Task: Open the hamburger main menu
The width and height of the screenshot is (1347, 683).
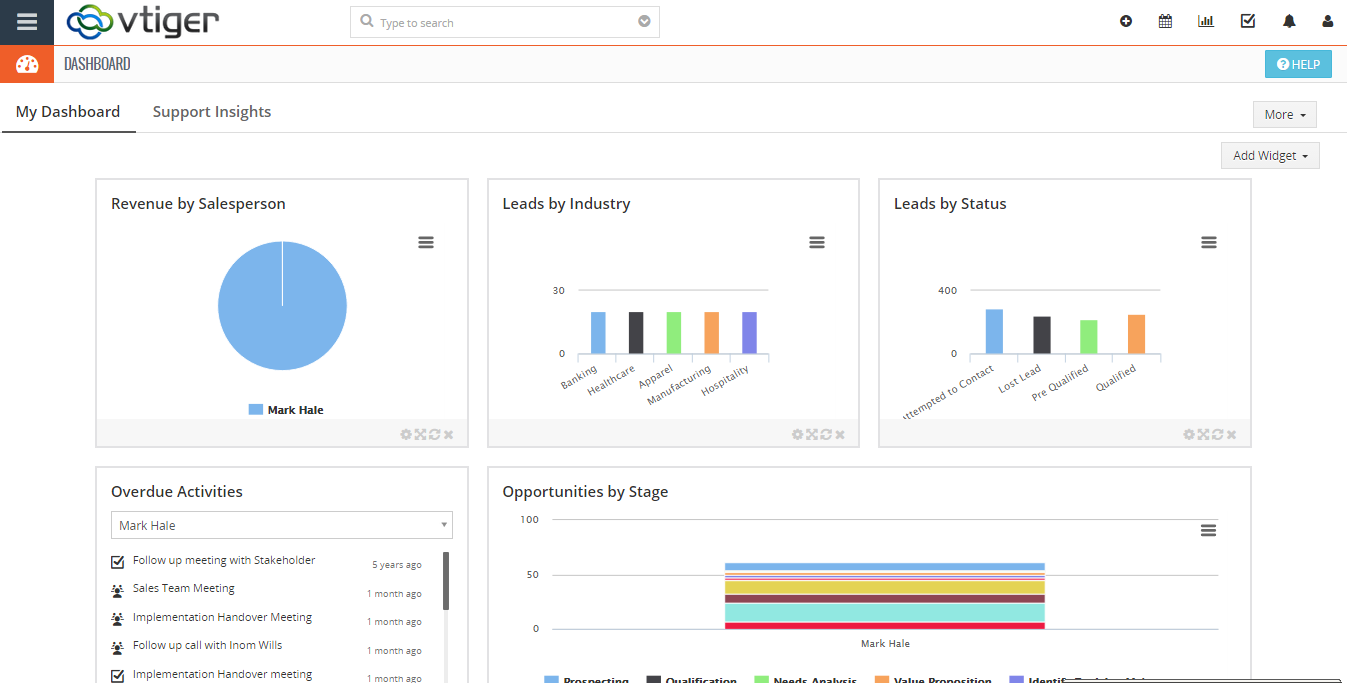Action: (27, 22)
